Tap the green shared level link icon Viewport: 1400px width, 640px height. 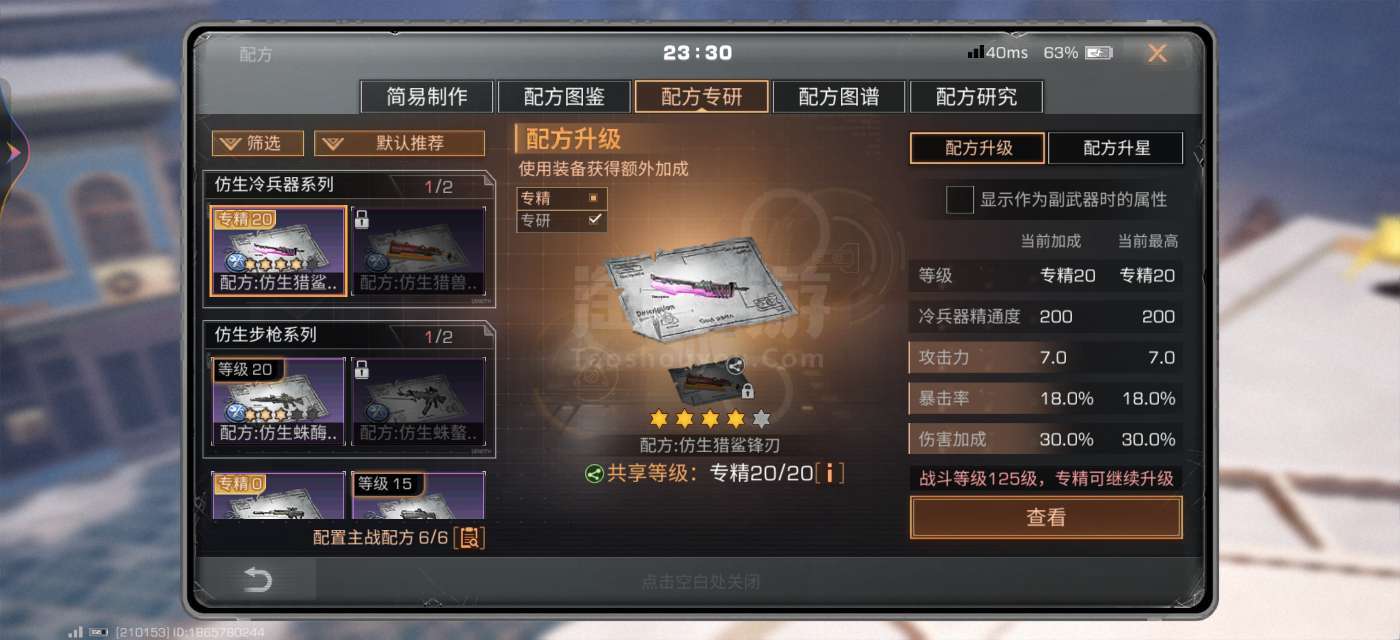click(x=594, y=473)
